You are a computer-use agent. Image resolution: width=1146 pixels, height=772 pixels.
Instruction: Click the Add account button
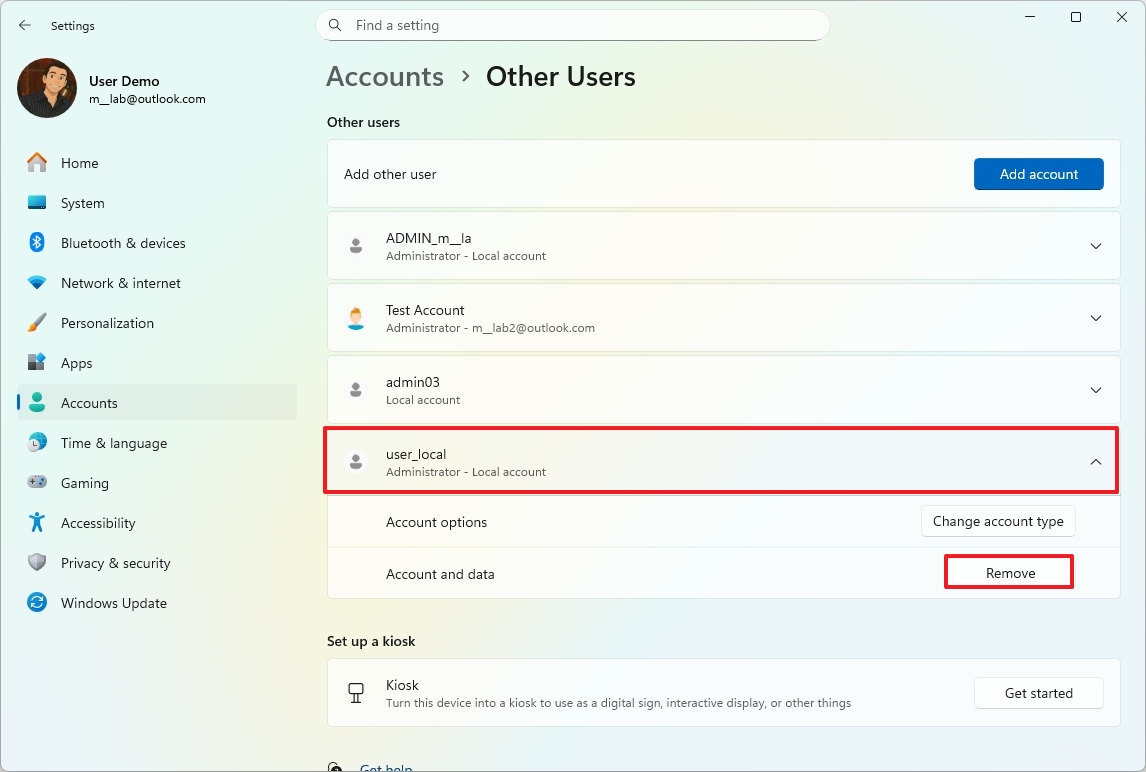point(1038,174)
